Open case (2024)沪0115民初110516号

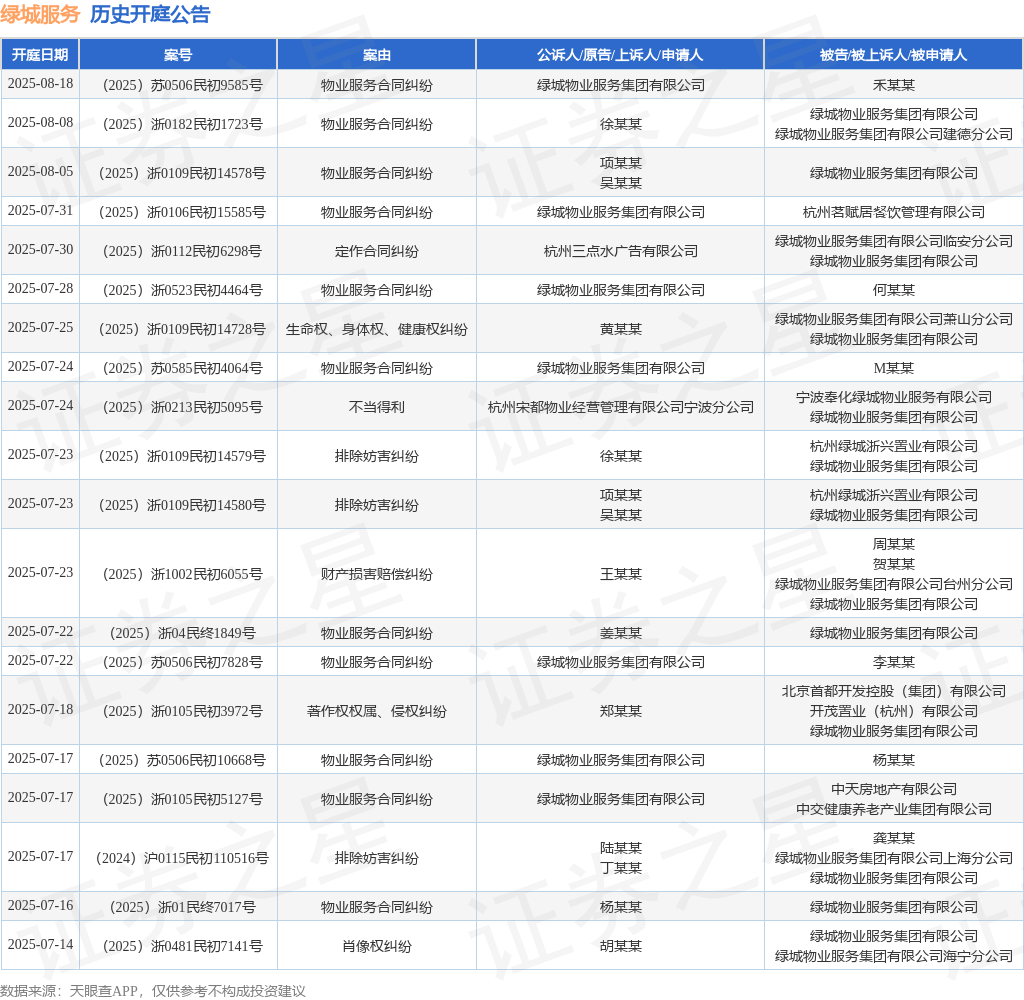182,858
